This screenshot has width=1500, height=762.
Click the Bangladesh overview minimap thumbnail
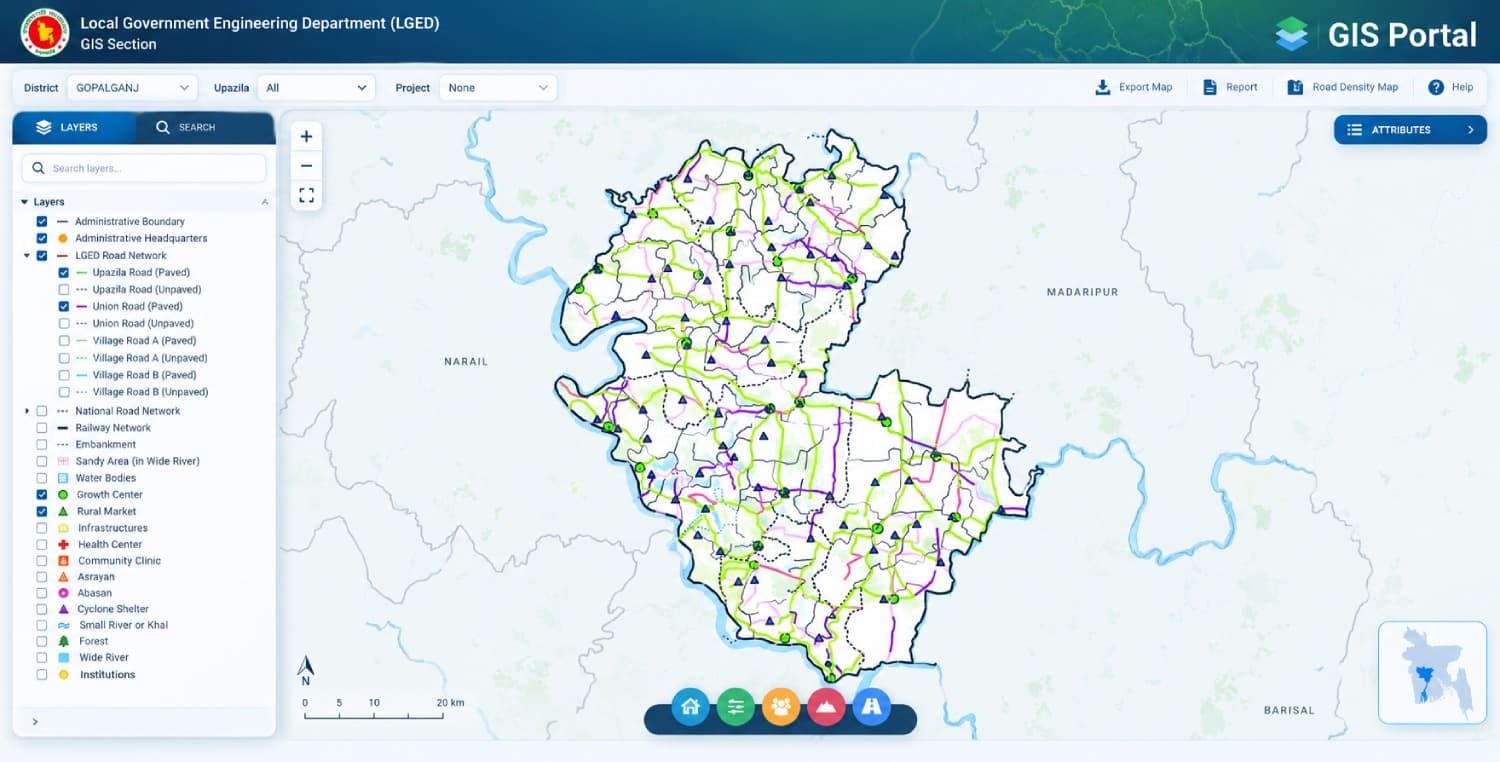click(x=1432, y=672)
